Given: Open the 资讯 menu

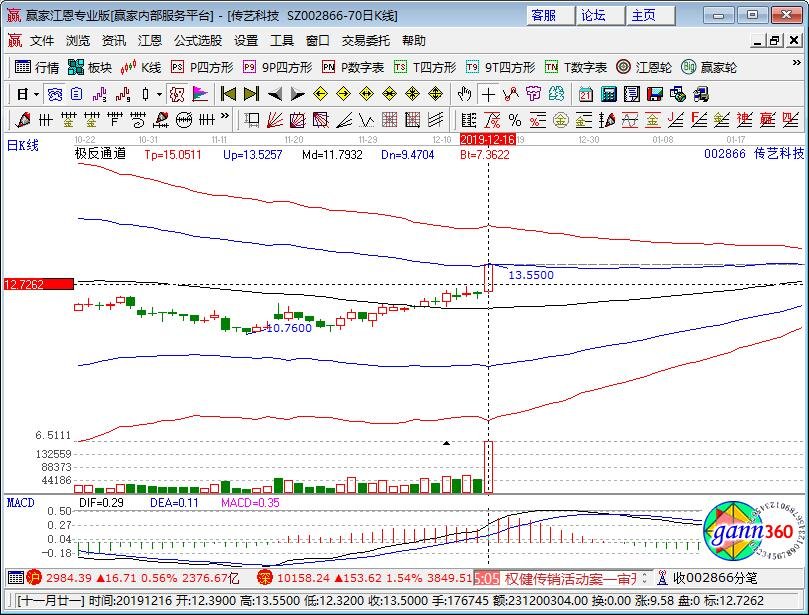Looking at the screenshot, I should 114,40.
